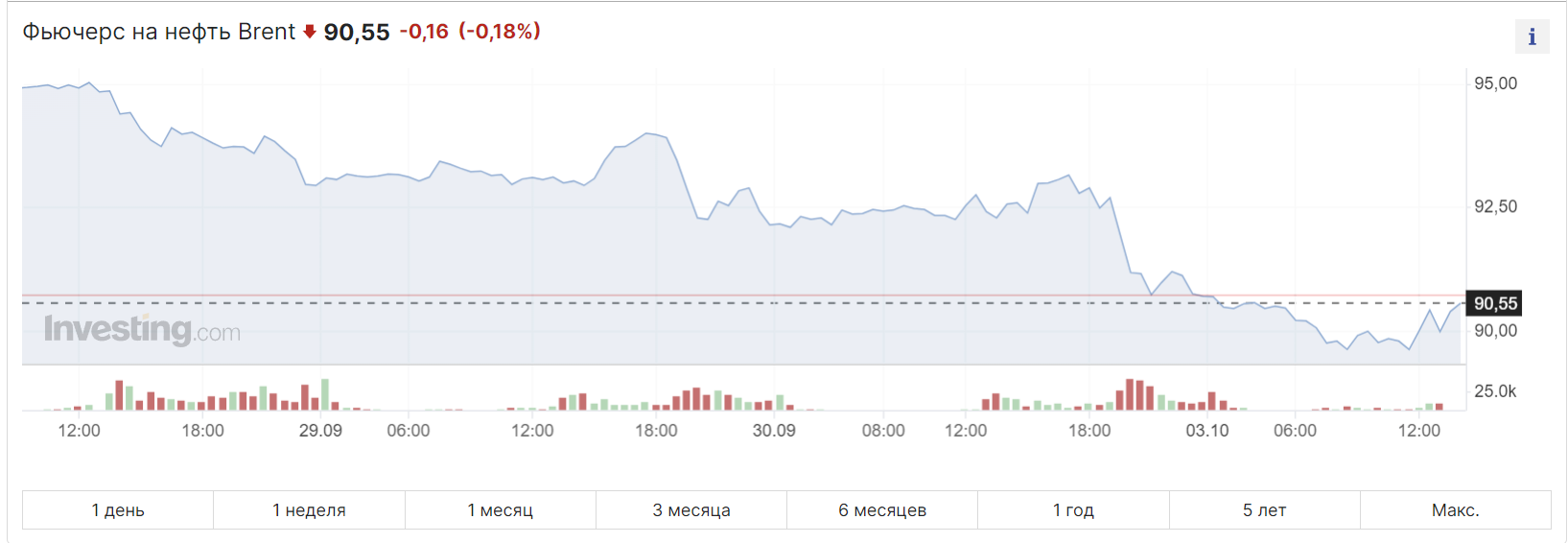Show the 5 лет chart range

point(1265,509)
